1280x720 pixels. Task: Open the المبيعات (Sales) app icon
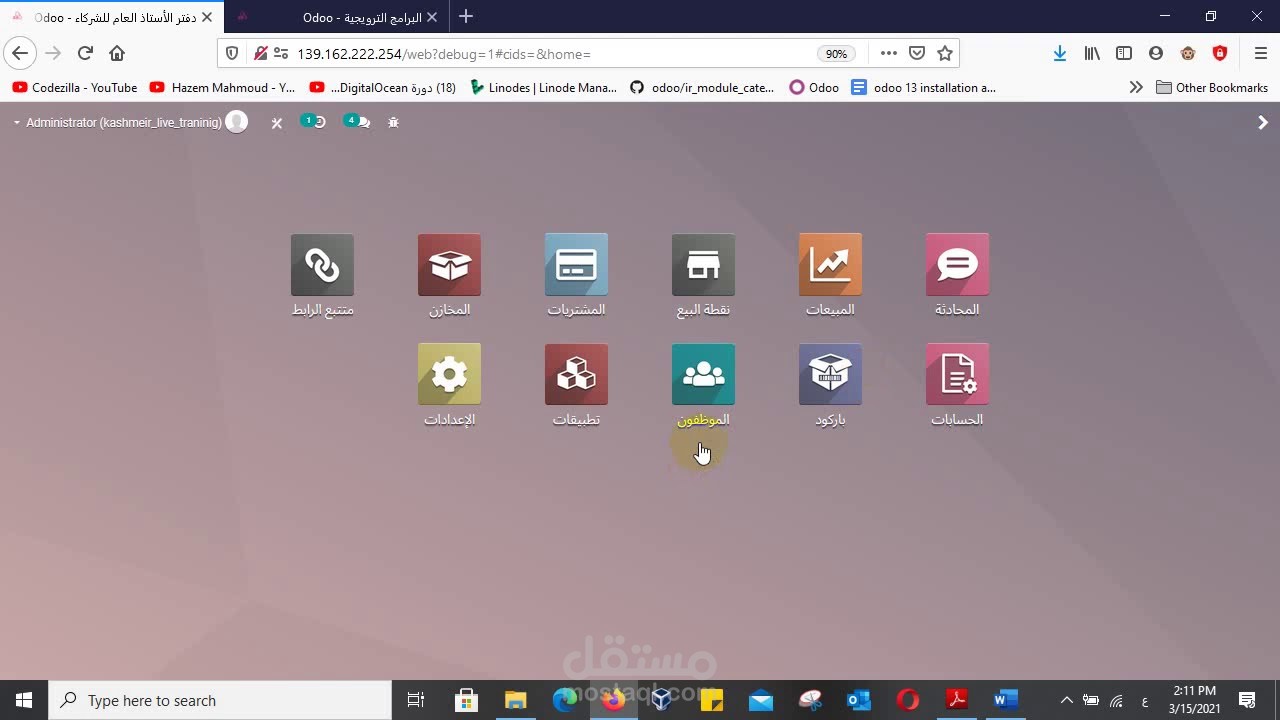pyautogui.click(x=830, y=265)
